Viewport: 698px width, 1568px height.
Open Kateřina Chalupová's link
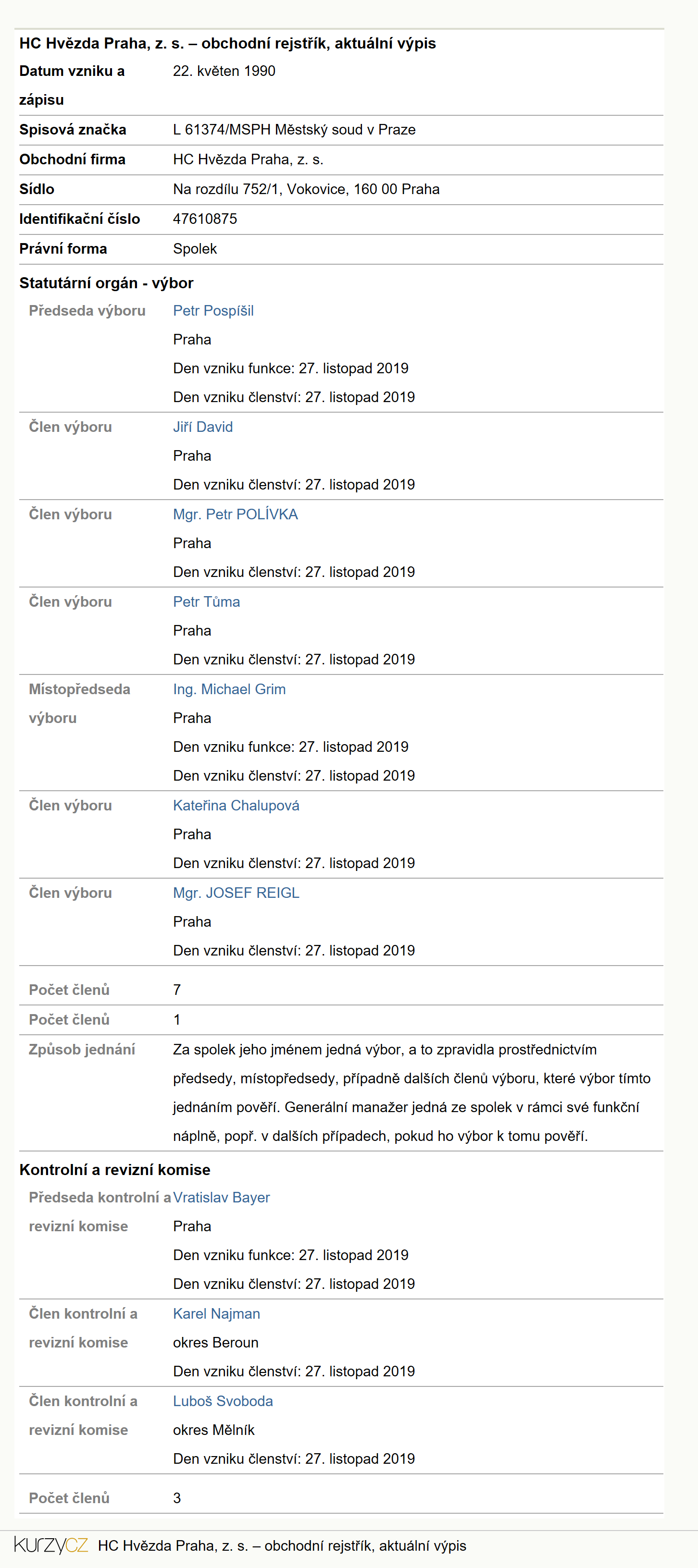pos(237,805)
